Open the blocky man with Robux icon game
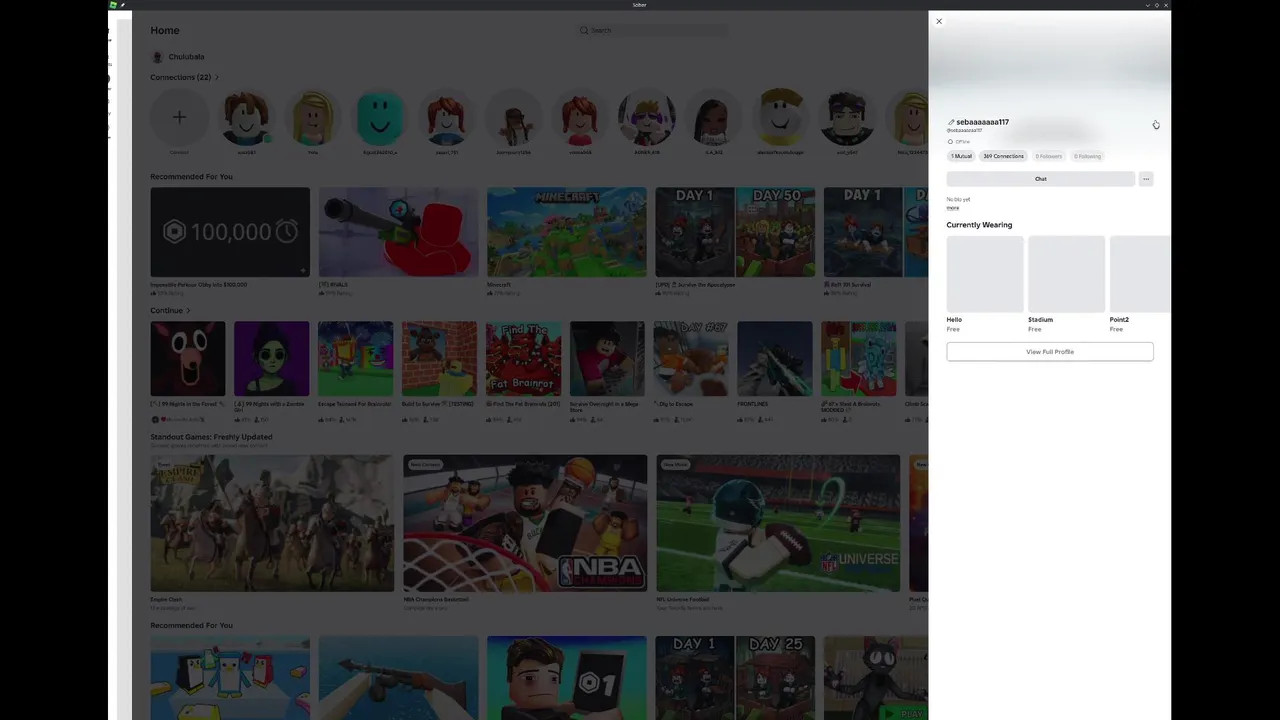This screenshot has width=1280, height=720. 567,678
